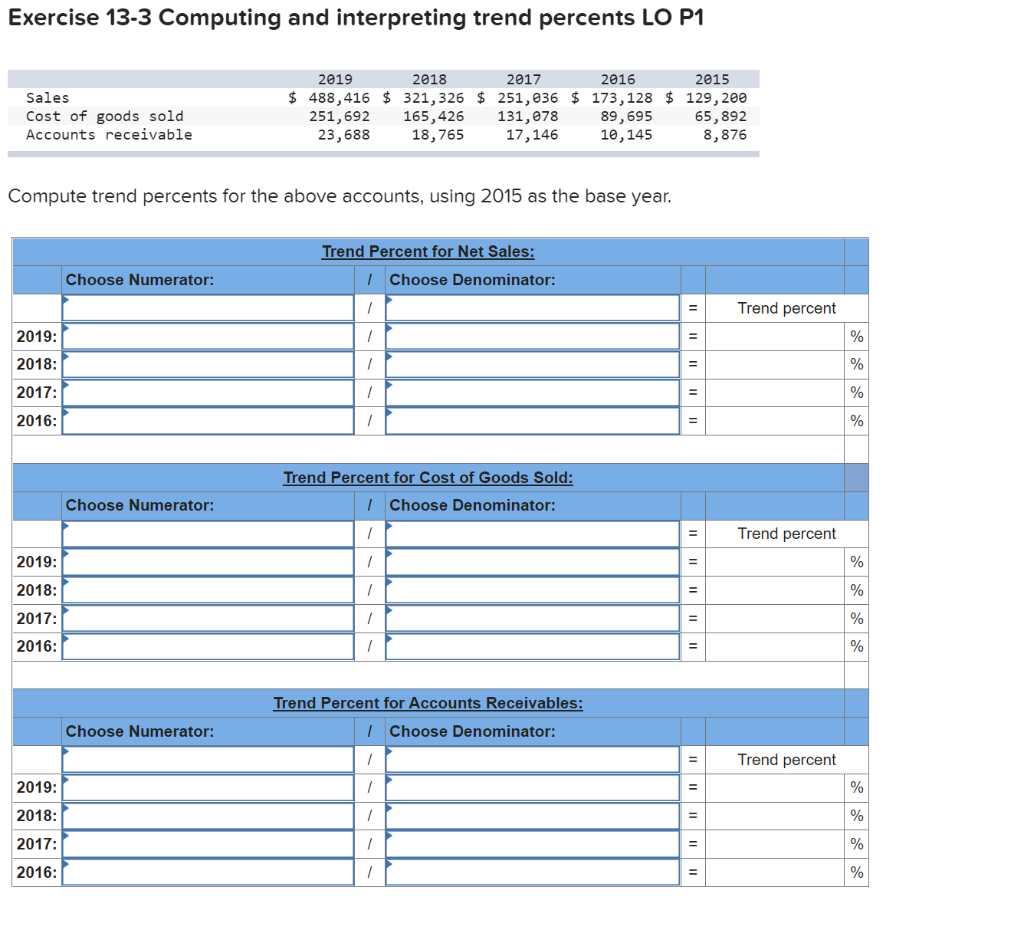Viewport: 1024px width, 943px height.
Task: Click the Trend Percent for Accounts Receivables heading
Action: pos(428,703)
